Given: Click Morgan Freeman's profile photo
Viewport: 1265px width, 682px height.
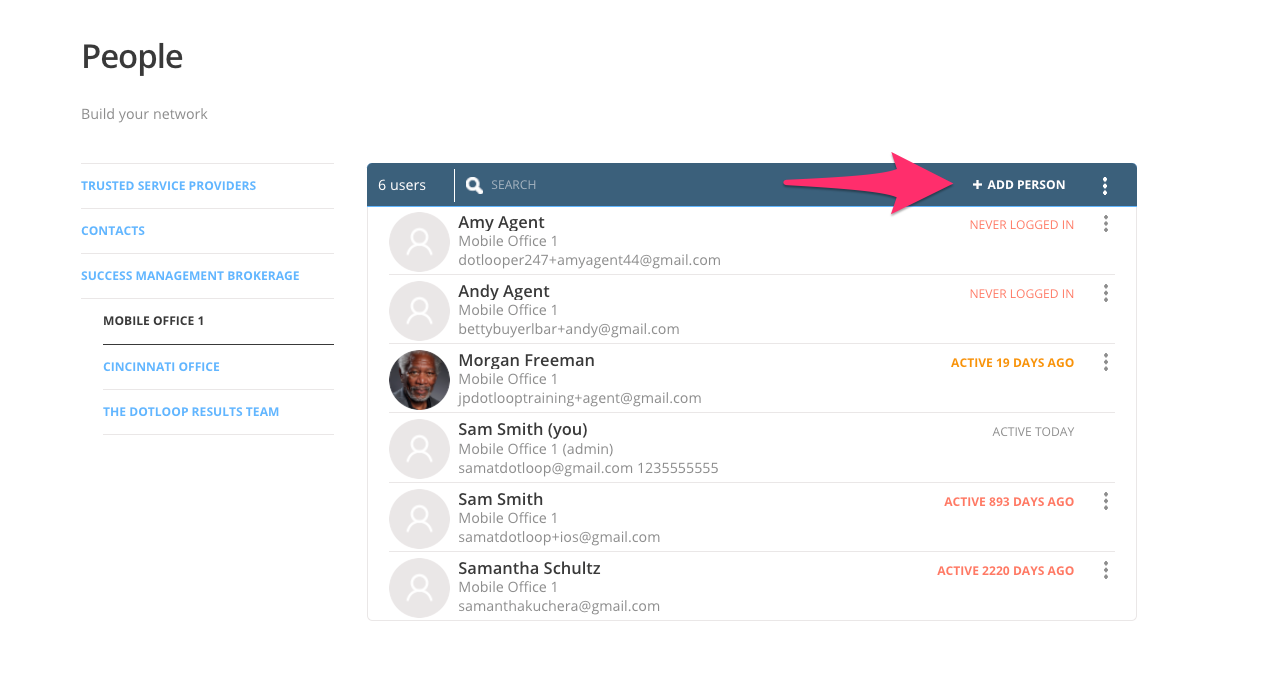Looking at the screenshot, I should pos(419,380).
